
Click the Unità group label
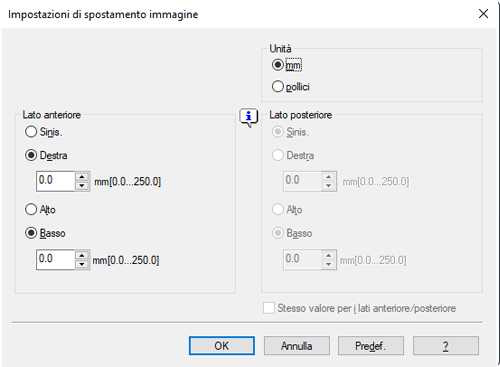point(280,49)
